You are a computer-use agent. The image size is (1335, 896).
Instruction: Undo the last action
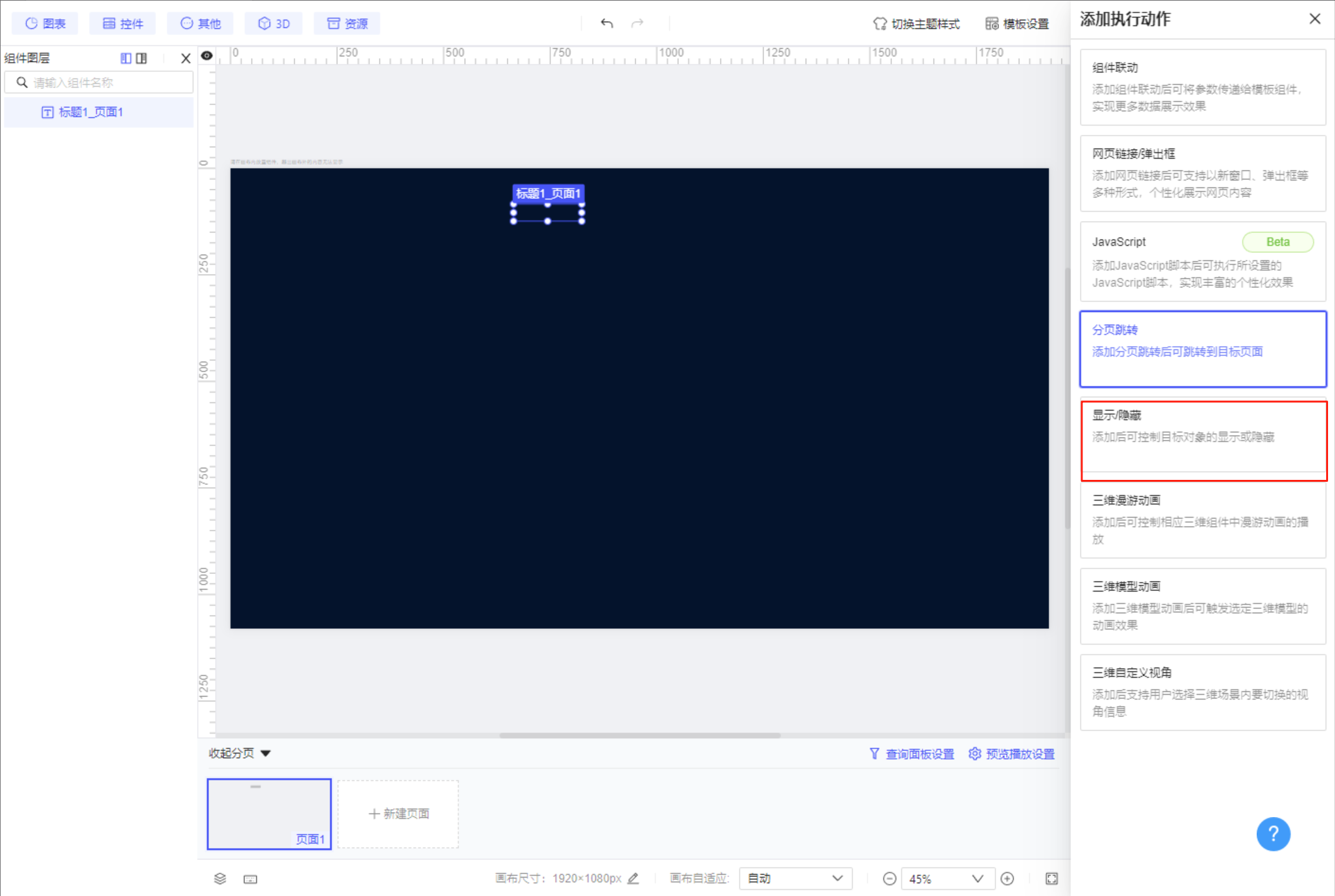(607, 23)
